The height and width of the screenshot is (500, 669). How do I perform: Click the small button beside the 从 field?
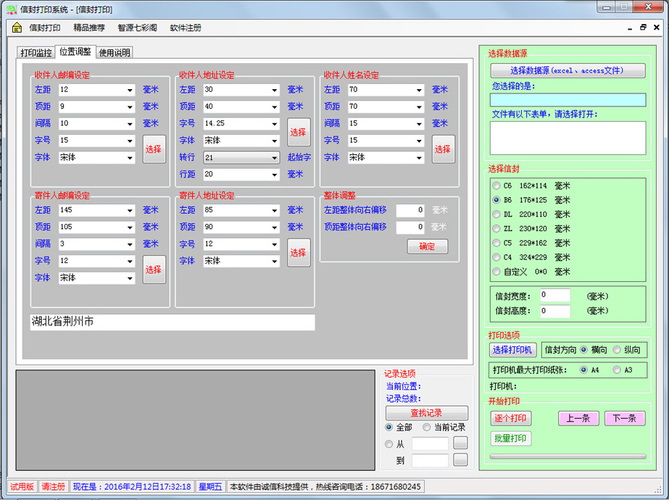pos(460,443)
